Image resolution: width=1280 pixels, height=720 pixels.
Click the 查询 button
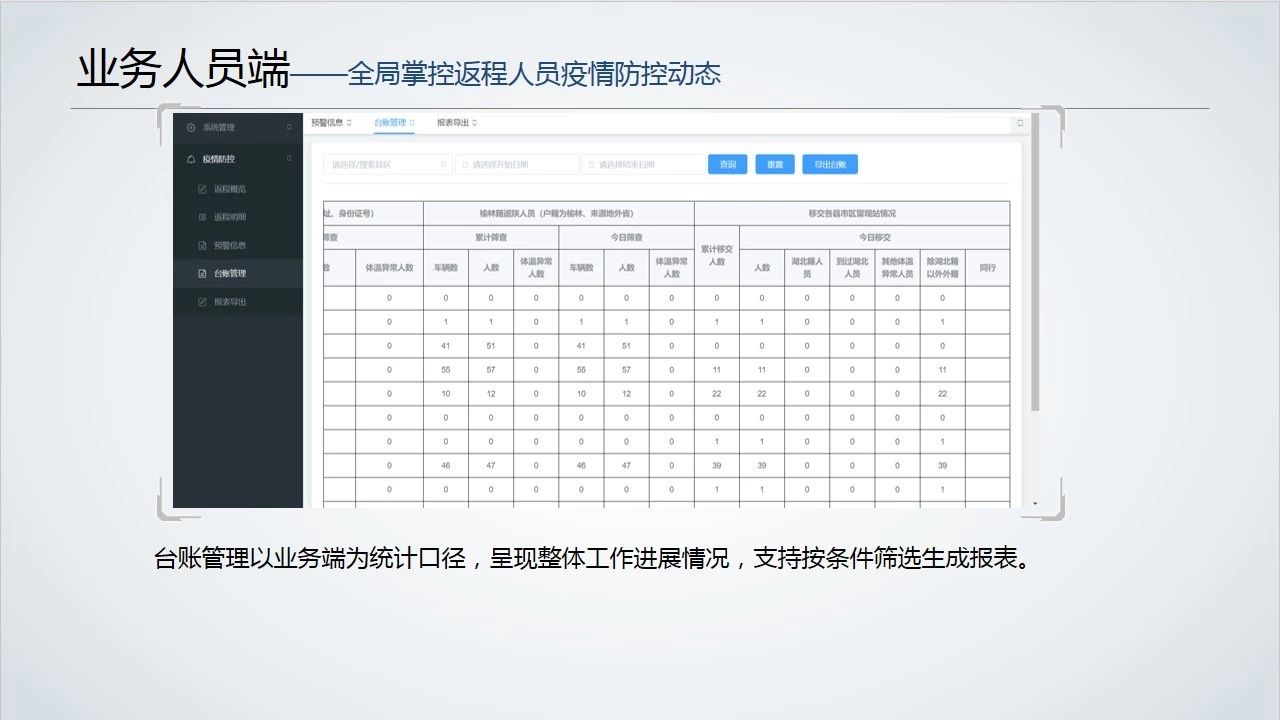tap(727, 165)
